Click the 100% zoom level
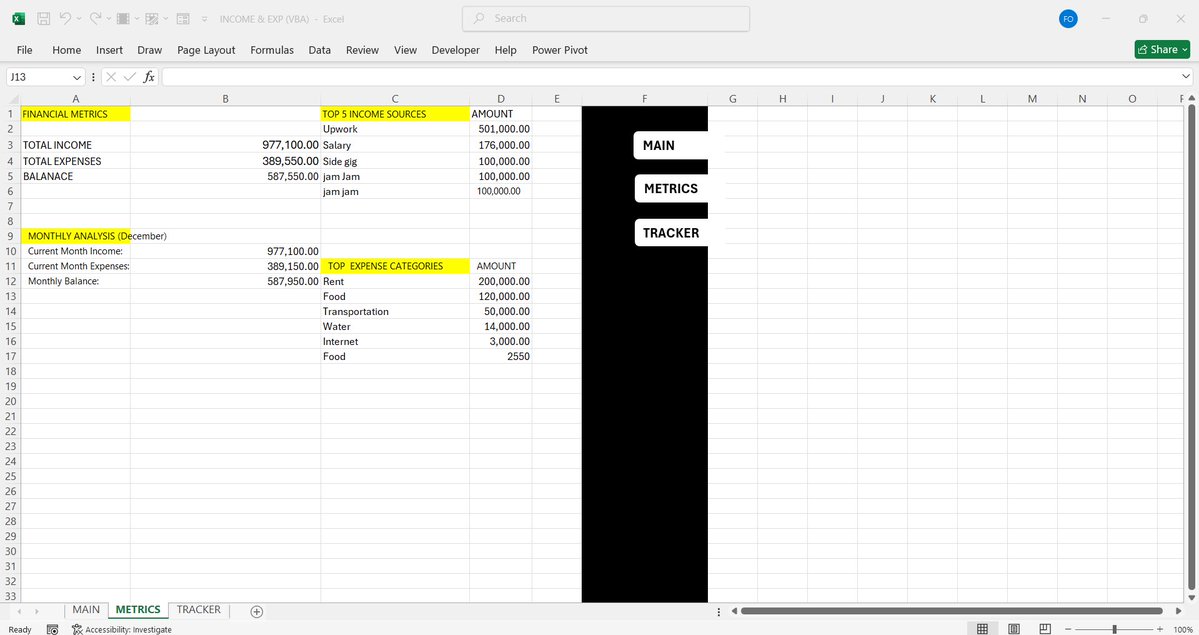 tap(1183, 630)
